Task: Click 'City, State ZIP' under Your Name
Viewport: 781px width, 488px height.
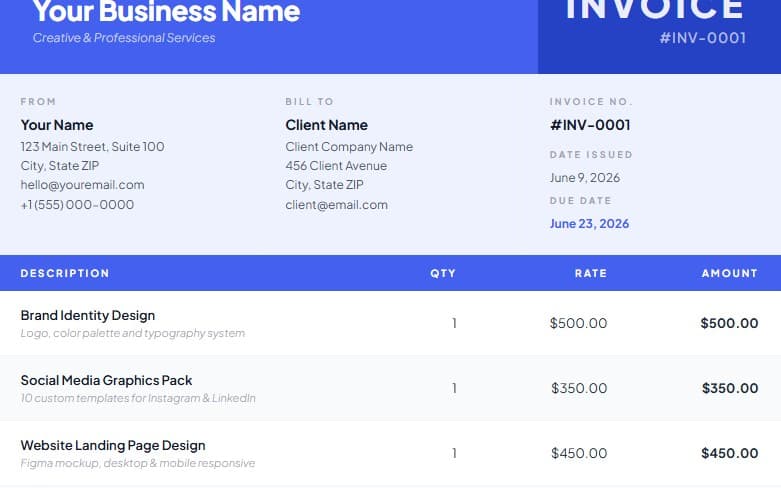Action: point(60,166)
